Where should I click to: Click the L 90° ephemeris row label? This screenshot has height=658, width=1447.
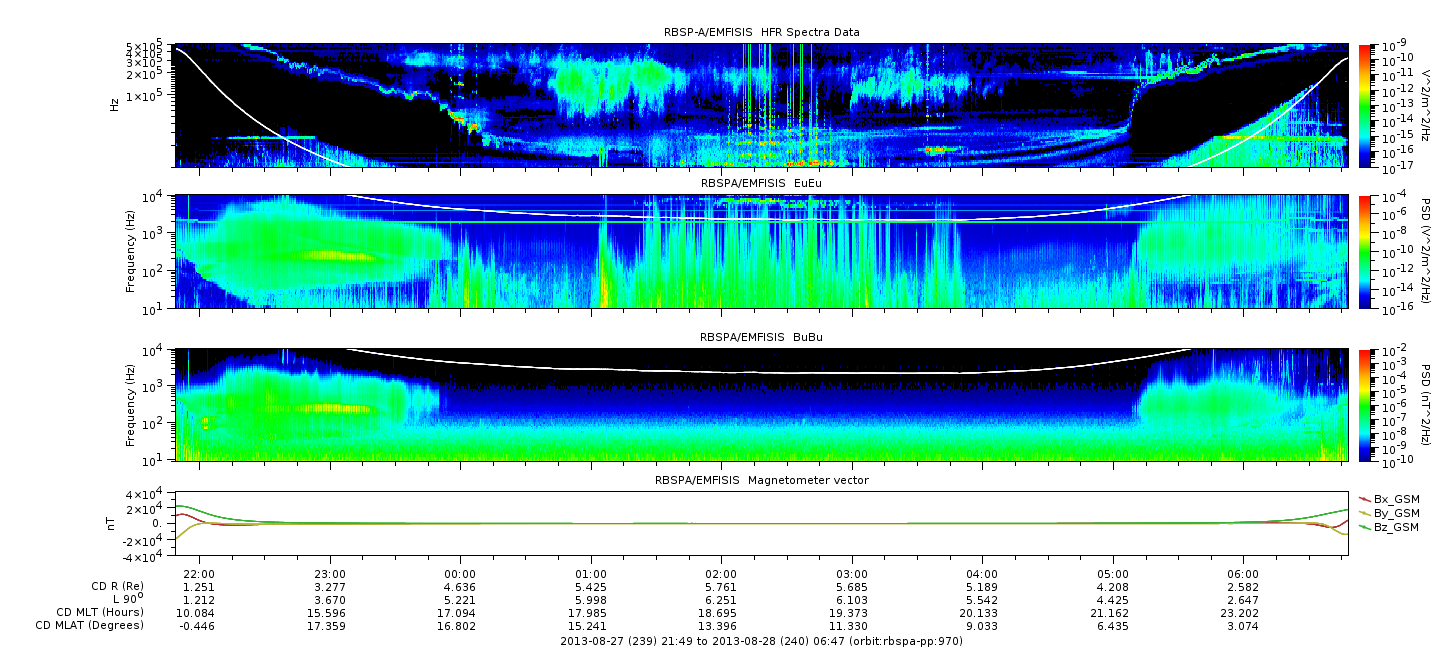click(x=119, y=599)
